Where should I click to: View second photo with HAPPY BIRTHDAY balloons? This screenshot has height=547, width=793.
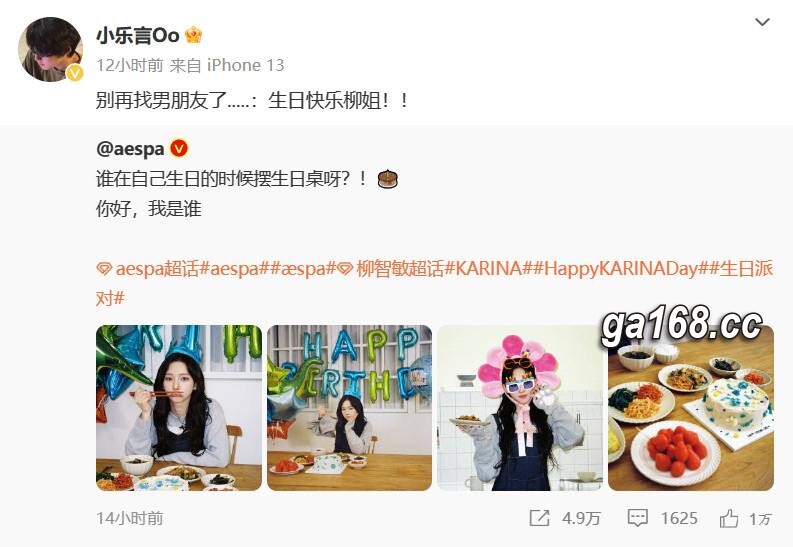click(349, 408)
